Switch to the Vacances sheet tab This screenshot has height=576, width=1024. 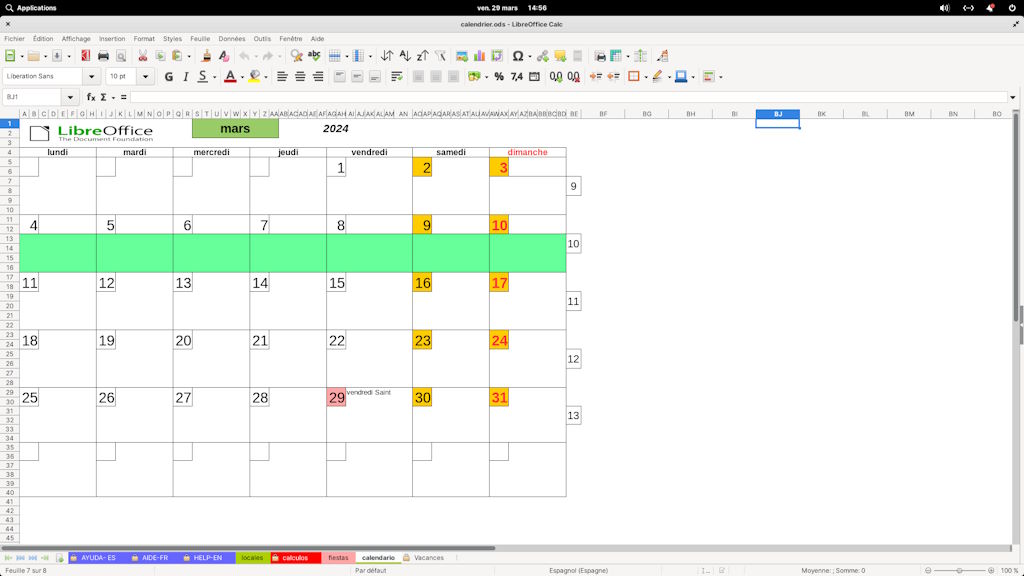pyautogui.click(x=428, y=558)
